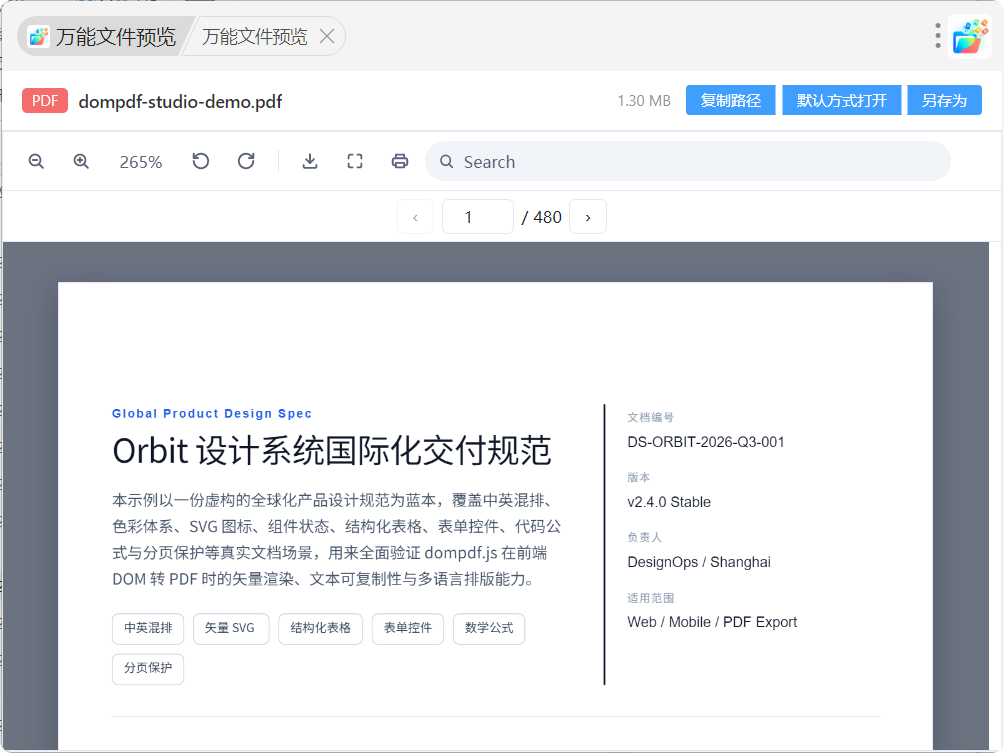Click the 复制路径 button
The width and height of the screenshot is (1004, 753).
click(x=731, y=101)
